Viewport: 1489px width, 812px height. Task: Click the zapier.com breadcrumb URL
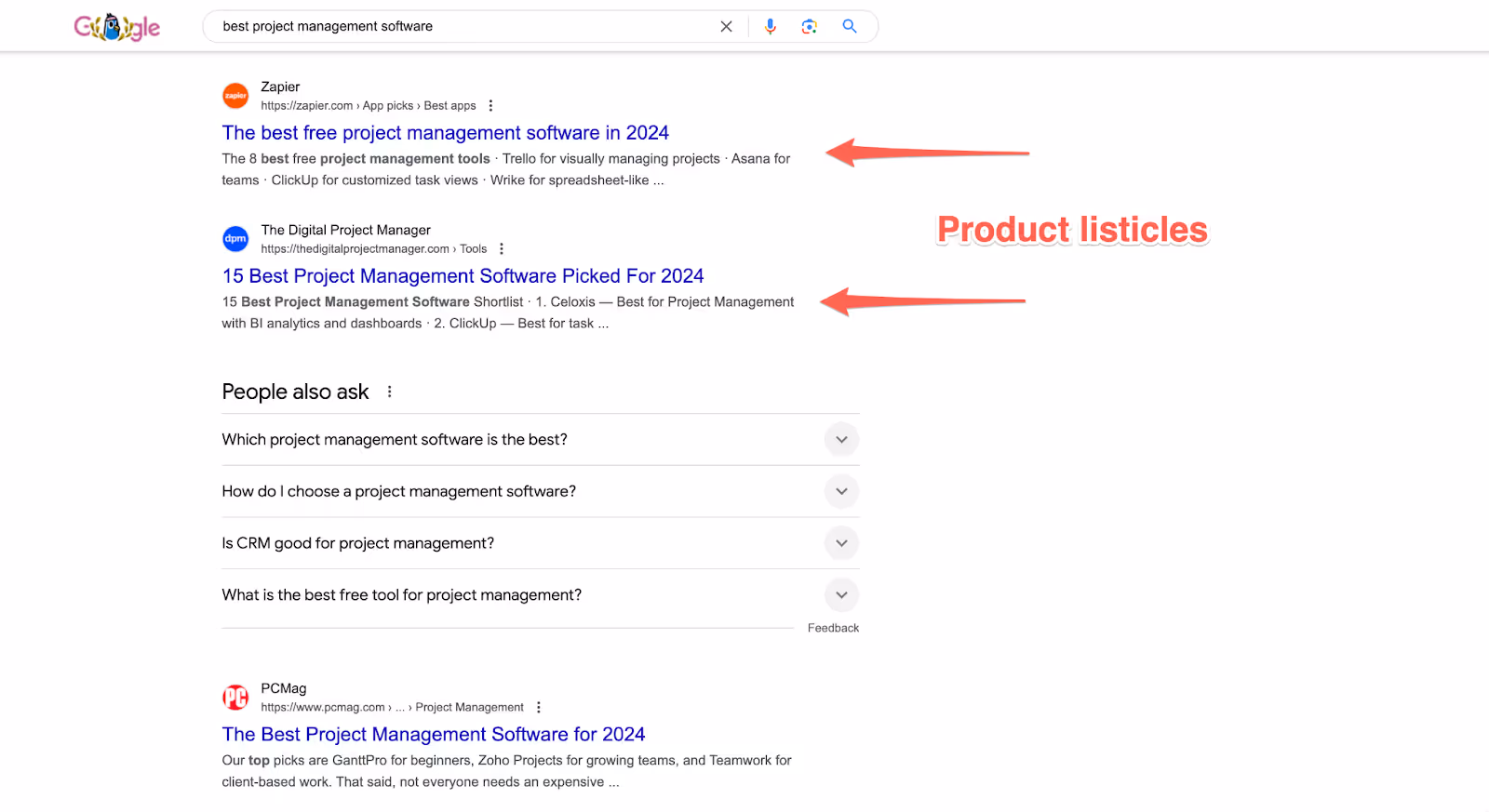tap(368, 106)
